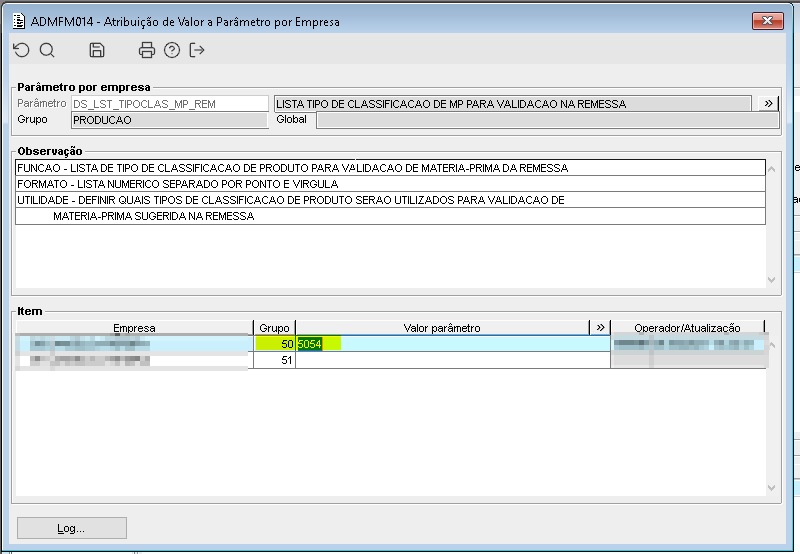Print with the printer icon
Screen dimensions: 800x554
point(147,50)
